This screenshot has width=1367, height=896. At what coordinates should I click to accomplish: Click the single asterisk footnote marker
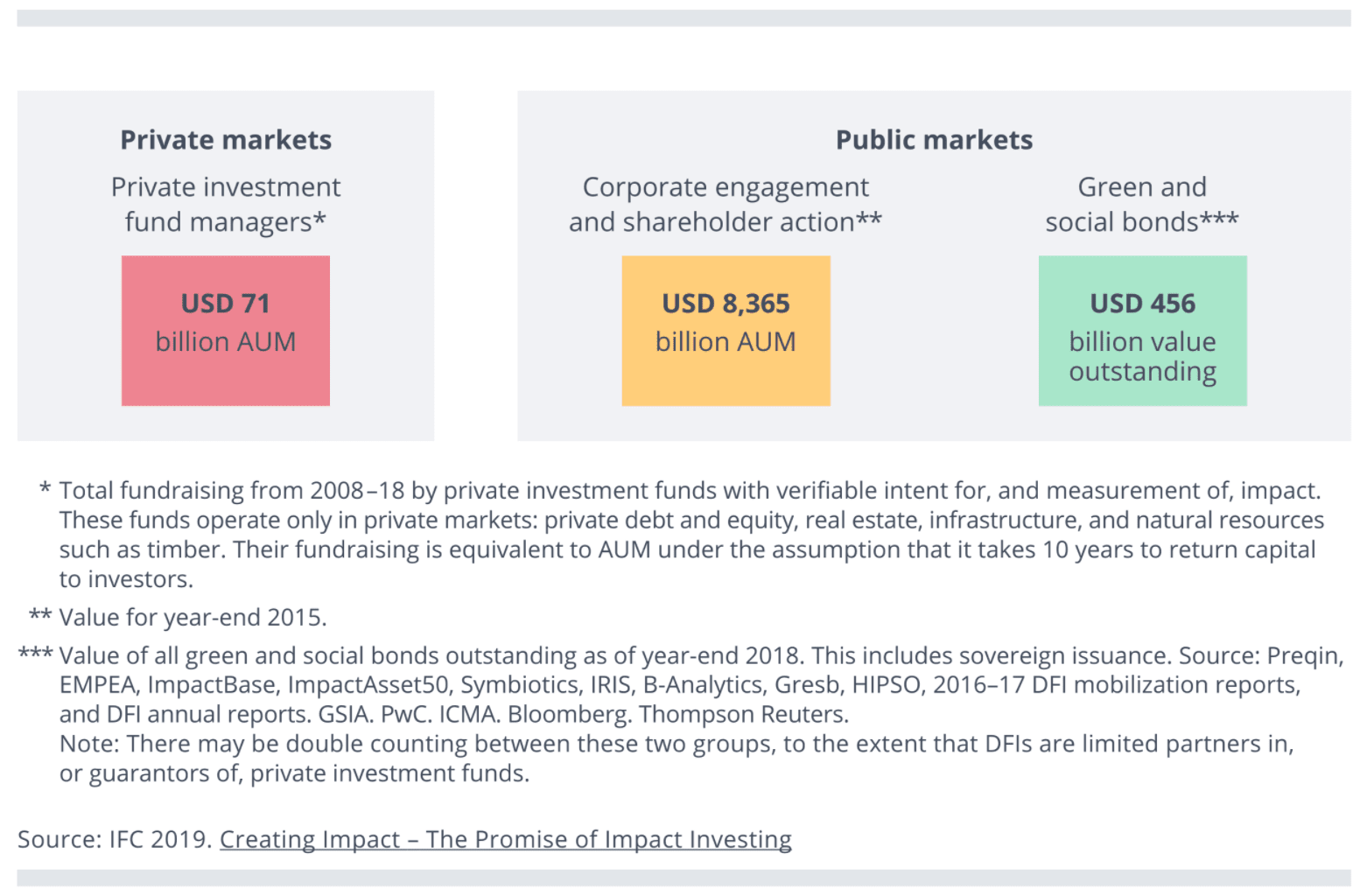click(45, 488)
